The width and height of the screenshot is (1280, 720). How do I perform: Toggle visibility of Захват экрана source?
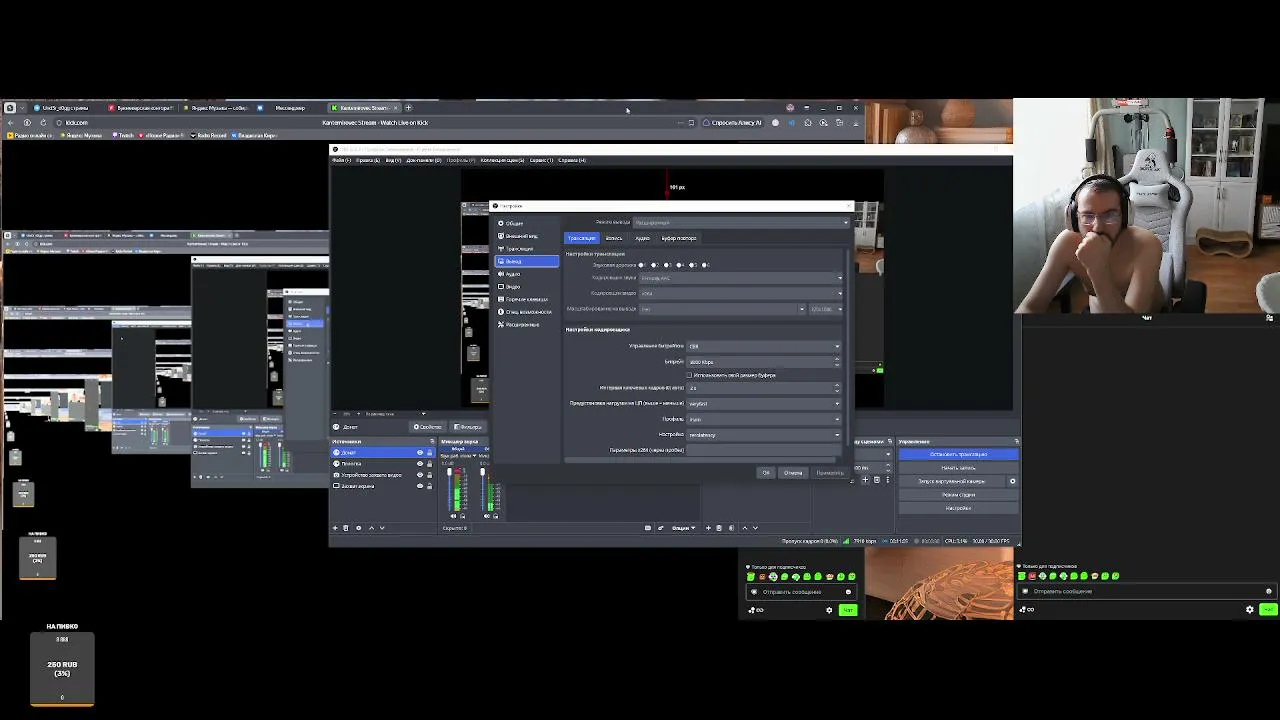click(x=420, y=486)
